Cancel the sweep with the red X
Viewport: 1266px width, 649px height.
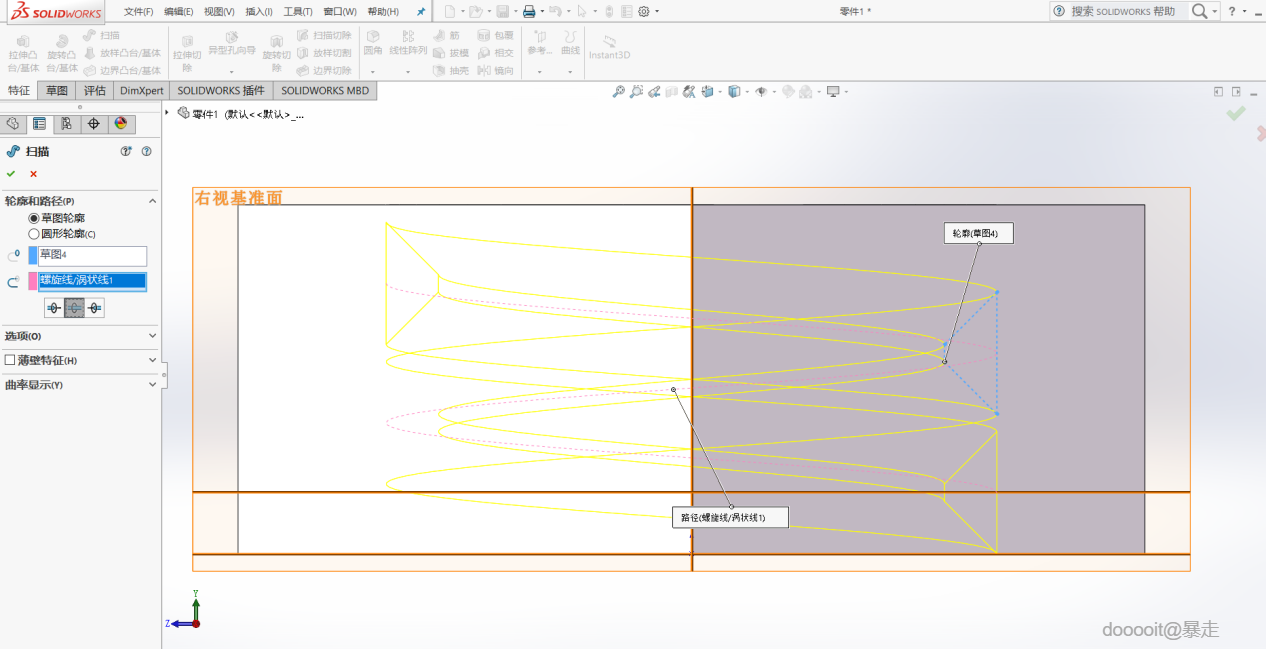coord(33,173)
